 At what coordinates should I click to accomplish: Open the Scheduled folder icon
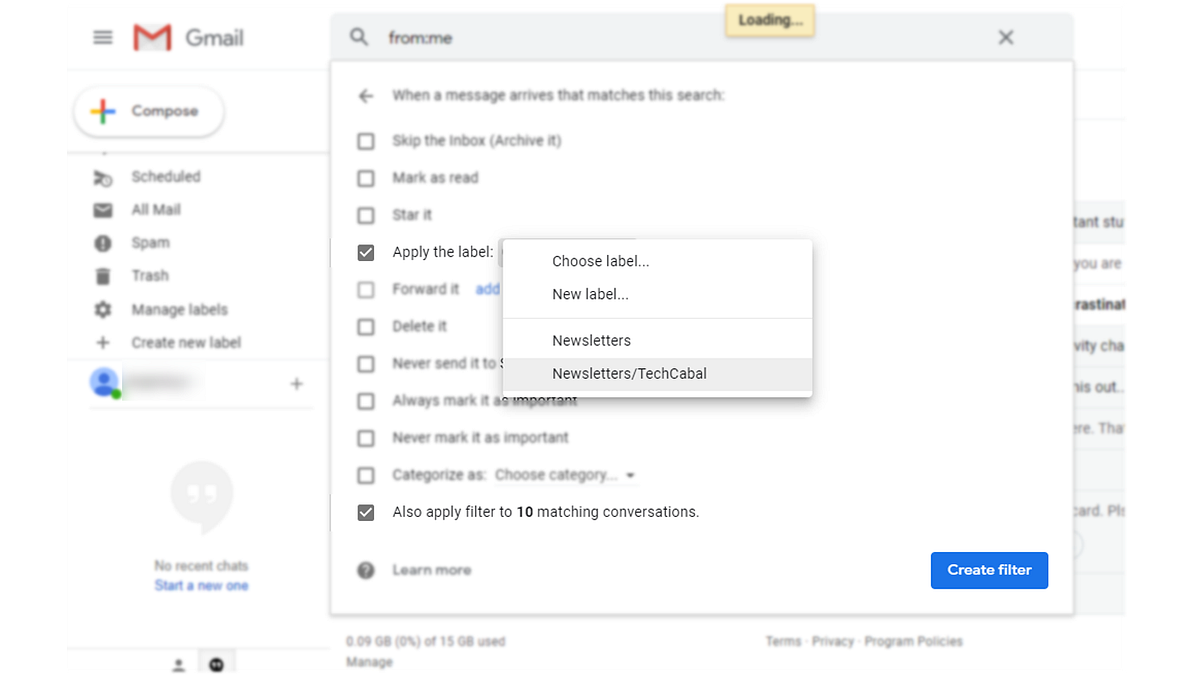[102, 176]
